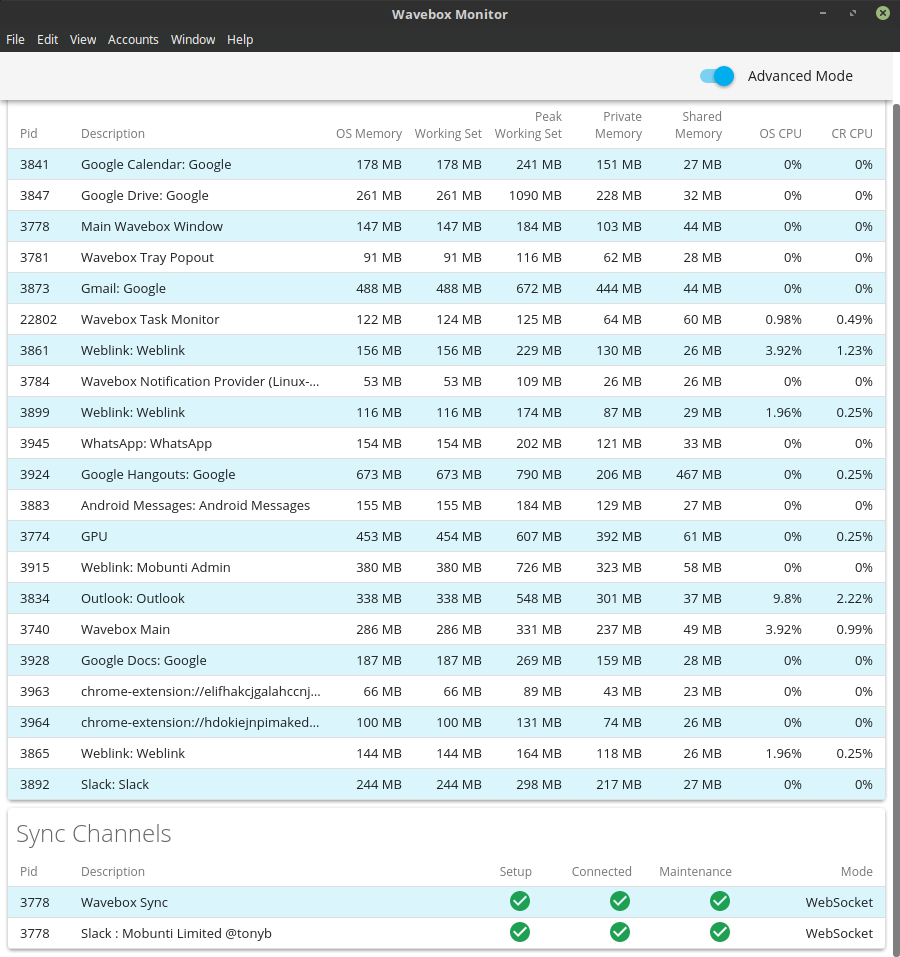900x957 pixels.
Task: Click the Connected column header
Action: (x=602, y=872)
